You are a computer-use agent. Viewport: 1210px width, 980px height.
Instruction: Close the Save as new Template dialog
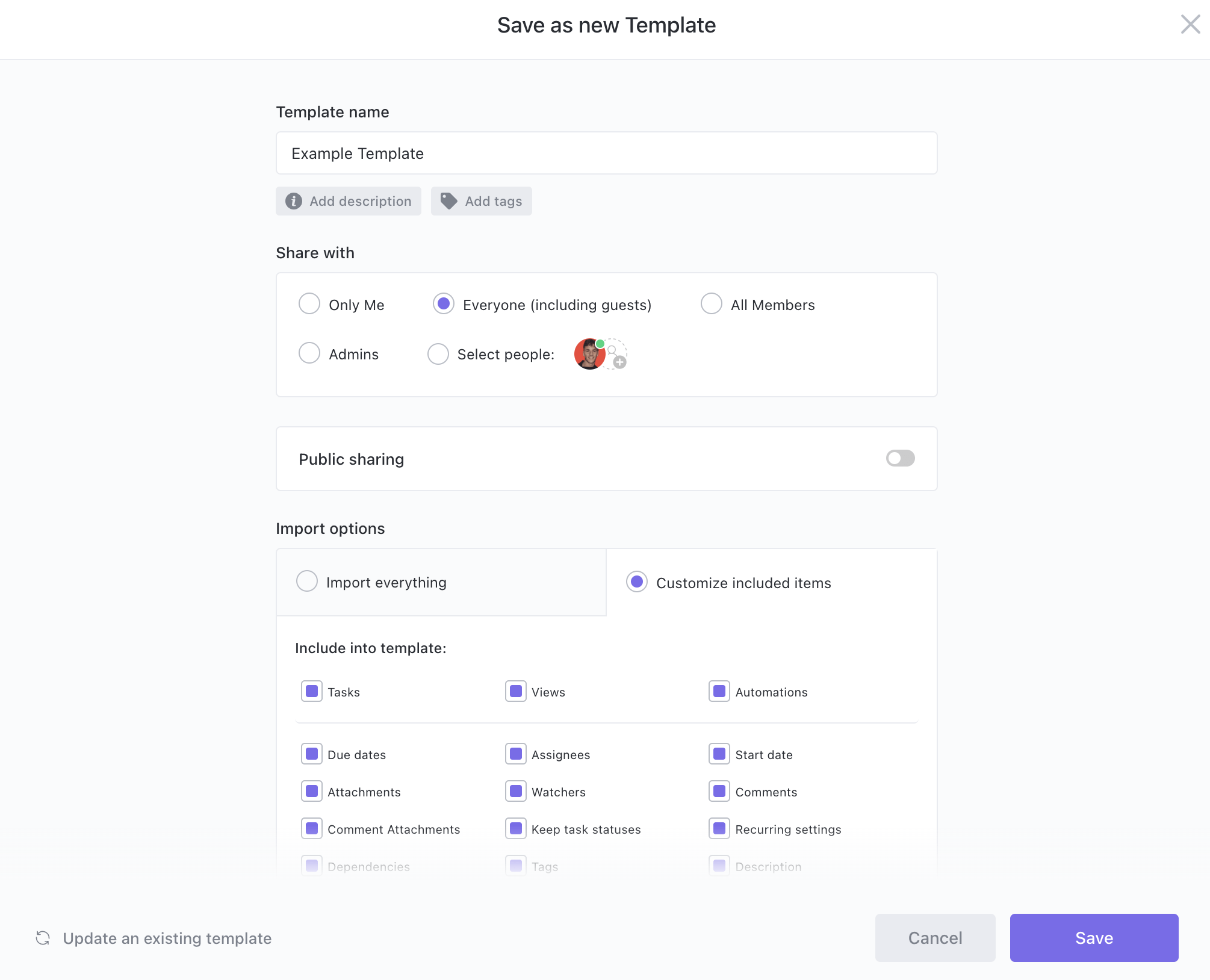pos(1190,25)
